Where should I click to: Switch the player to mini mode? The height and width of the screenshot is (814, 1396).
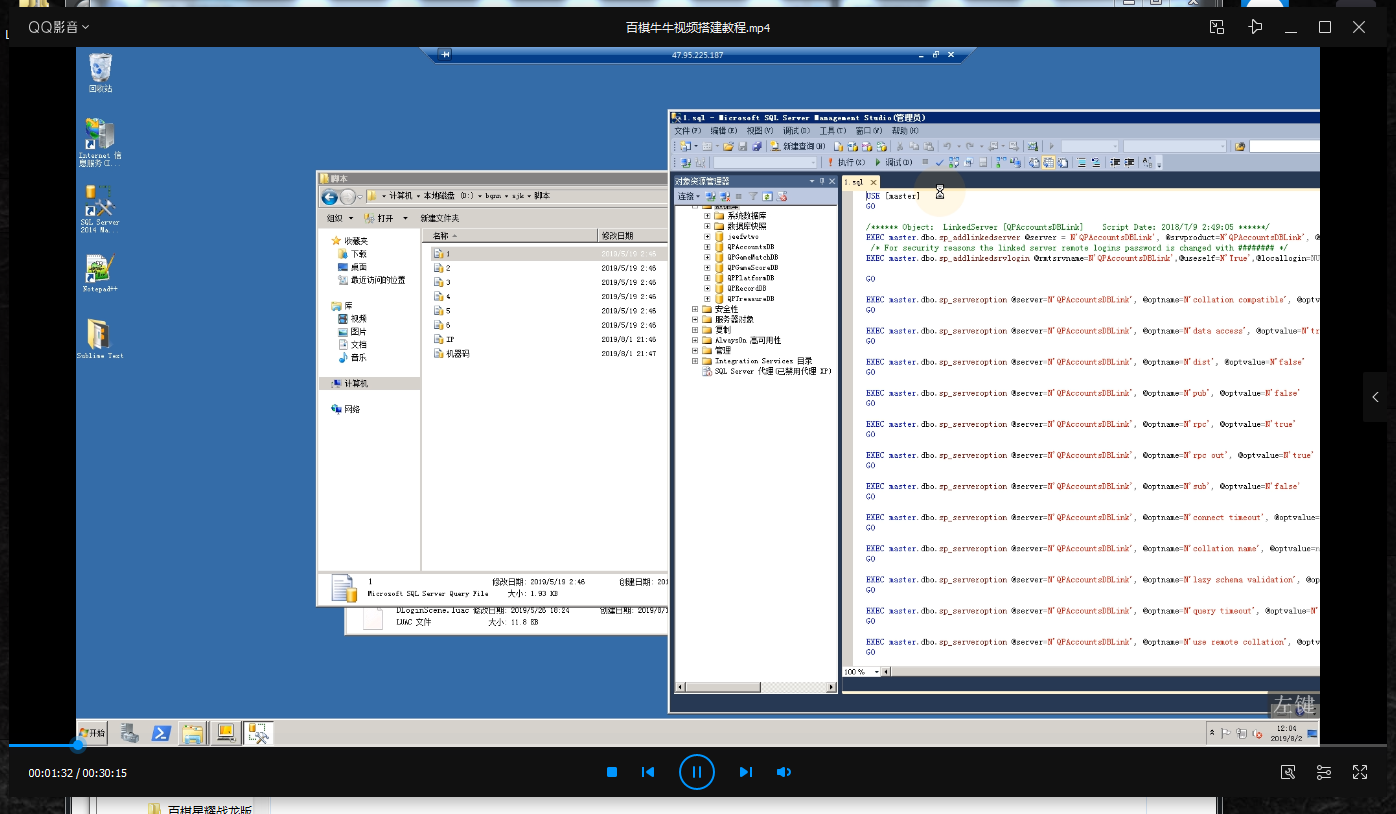click(x=1217, y=27)
